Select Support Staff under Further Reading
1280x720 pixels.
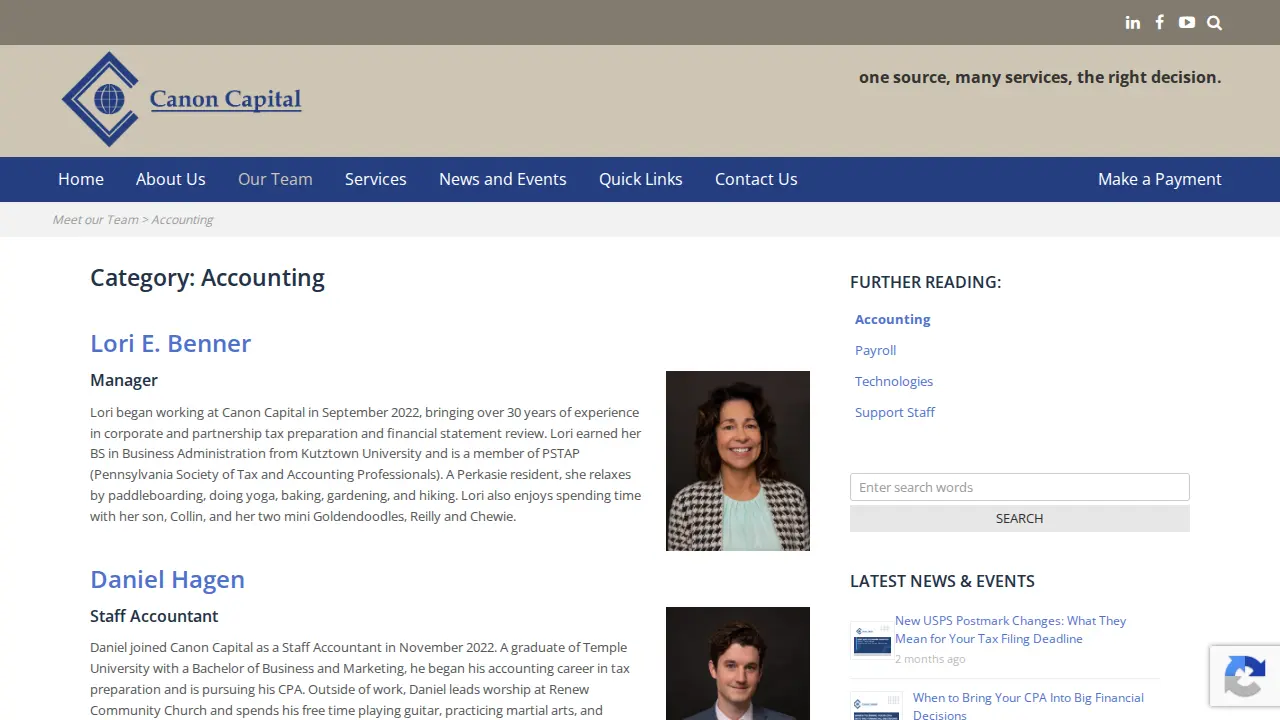[x=895, y=412]
